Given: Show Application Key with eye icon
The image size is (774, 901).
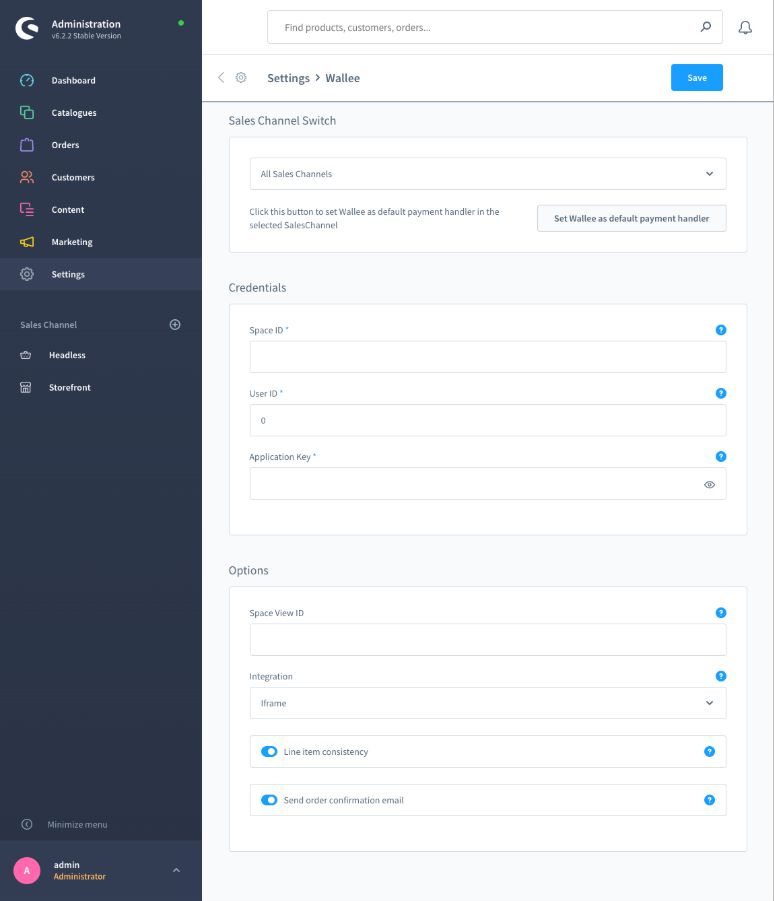Looking at the screenshot, I should pyautogui.click(x=709, y=484).
